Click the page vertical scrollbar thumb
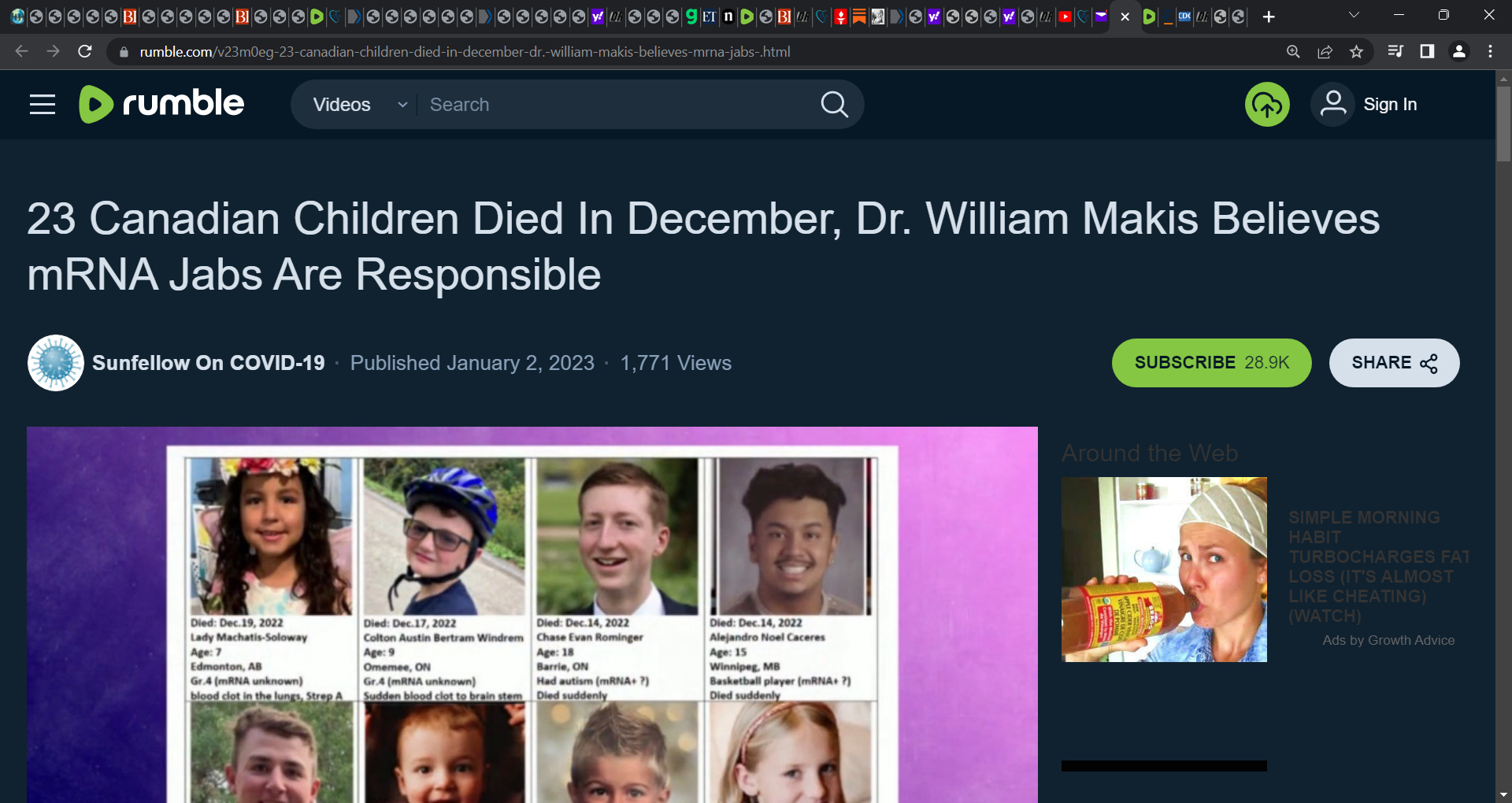Screen dimensions: 1512x803 [1503, 124]
